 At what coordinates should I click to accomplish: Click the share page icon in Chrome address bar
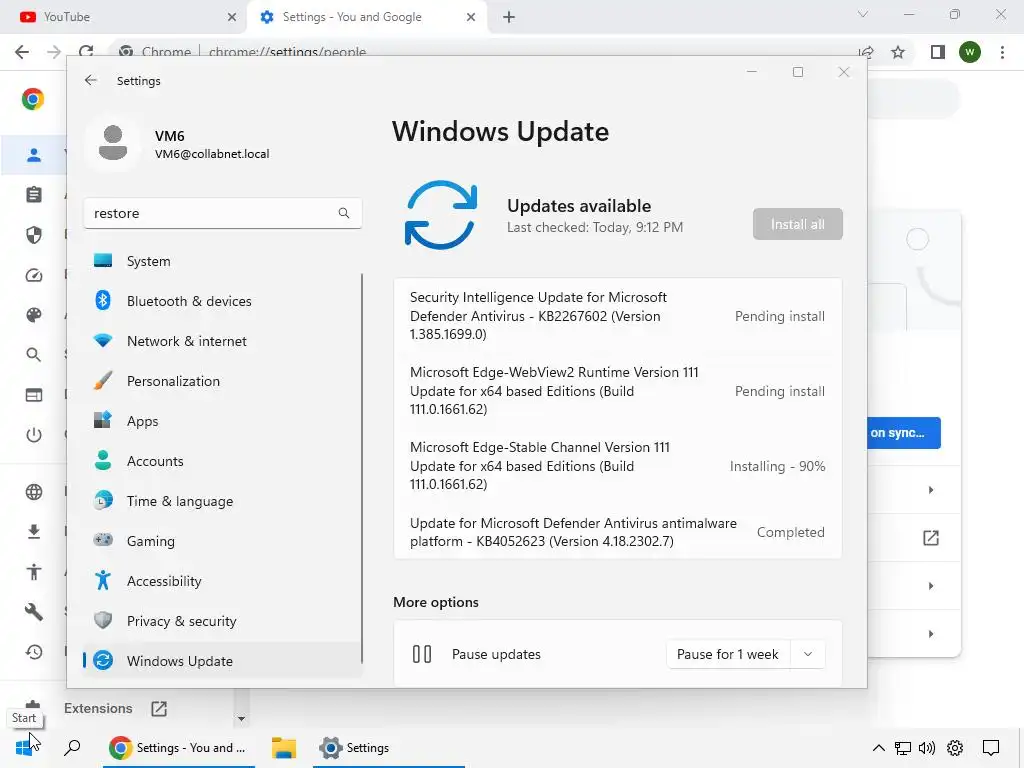pyautogui.click(x=867, y=52)
